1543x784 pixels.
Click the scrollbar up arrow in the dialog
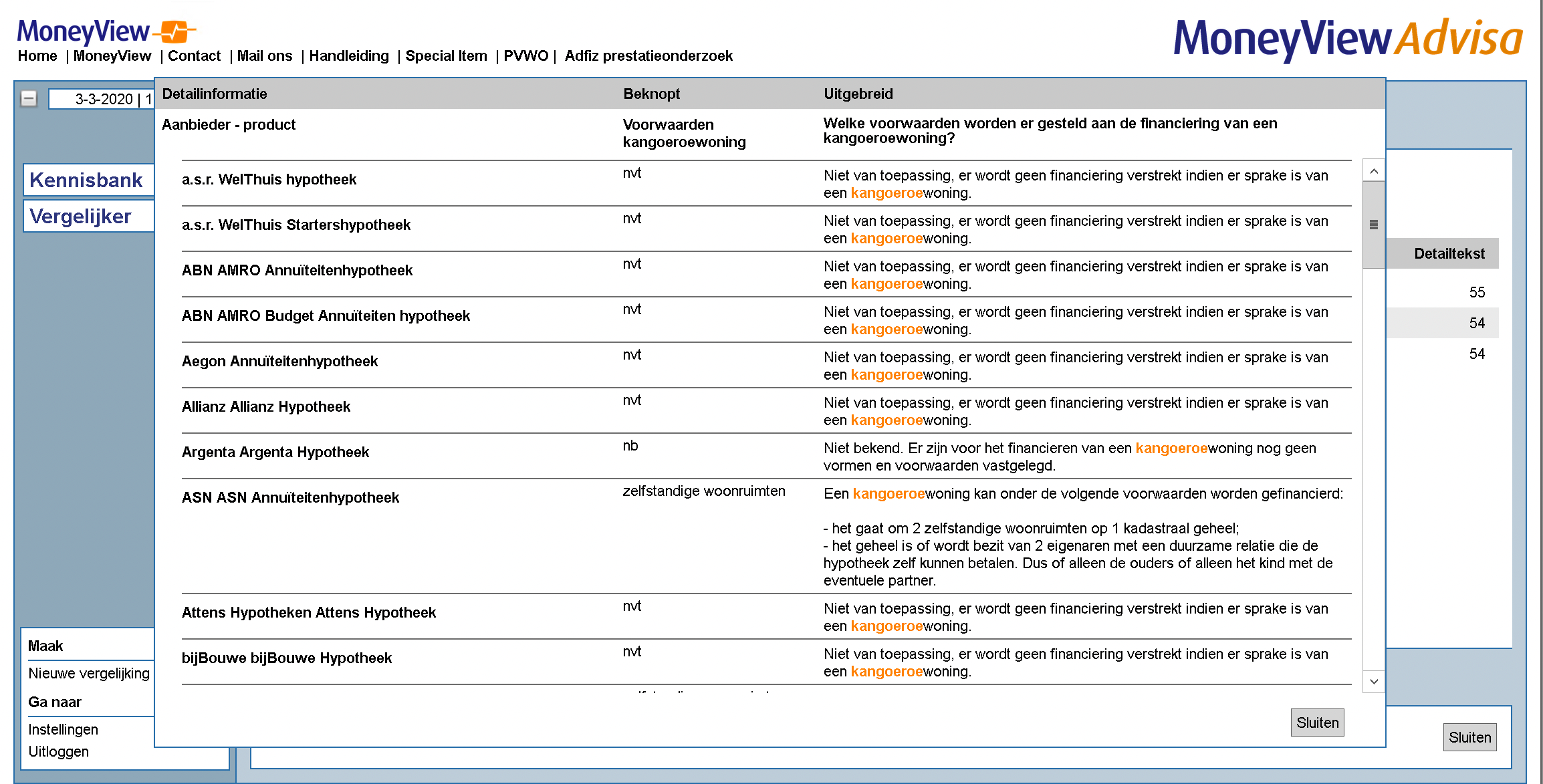coord(1374,171)
